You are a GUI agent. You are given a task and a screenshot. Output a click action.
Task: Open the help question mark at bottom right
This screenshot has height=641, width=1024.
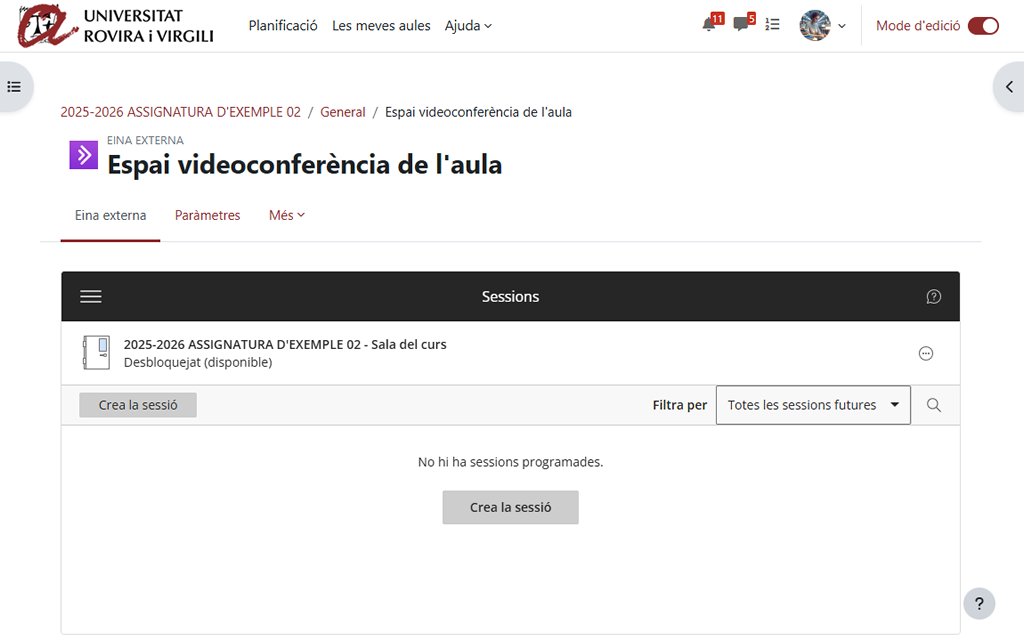pyautogui.click(x=979, y=603)
